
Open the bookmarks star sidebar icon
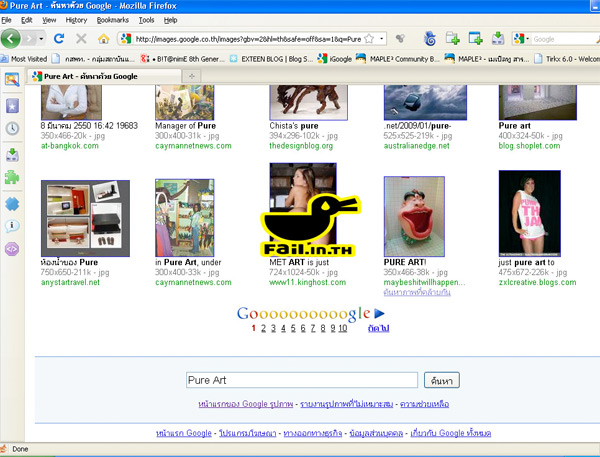click(12, 106)
